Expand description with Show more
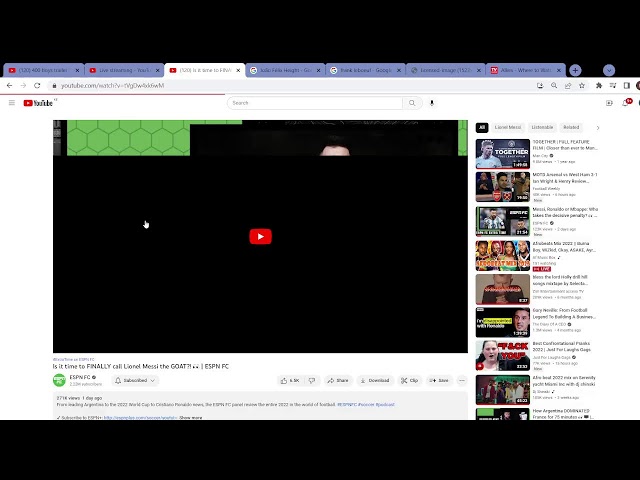The width and height of the screenshot is (640, 480). pos(191,418)
